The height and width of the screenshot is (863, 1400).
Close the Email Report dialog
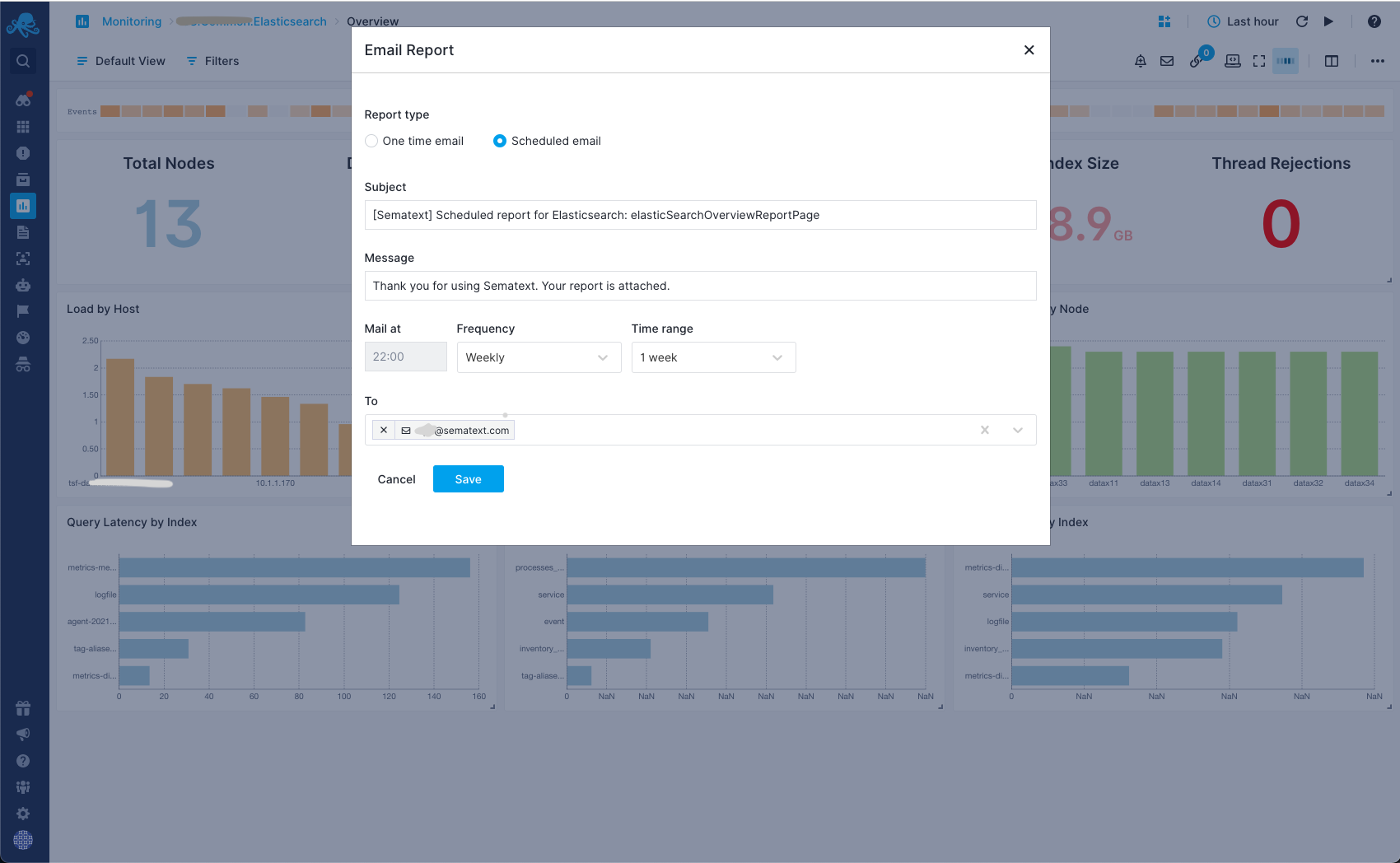click(x=1029, y=50)
